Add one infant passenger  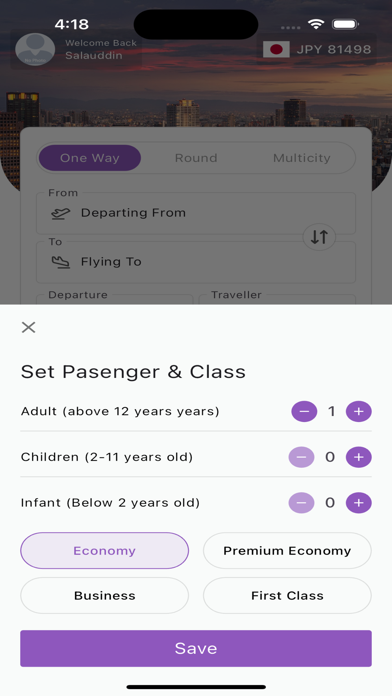coord(359,503)
